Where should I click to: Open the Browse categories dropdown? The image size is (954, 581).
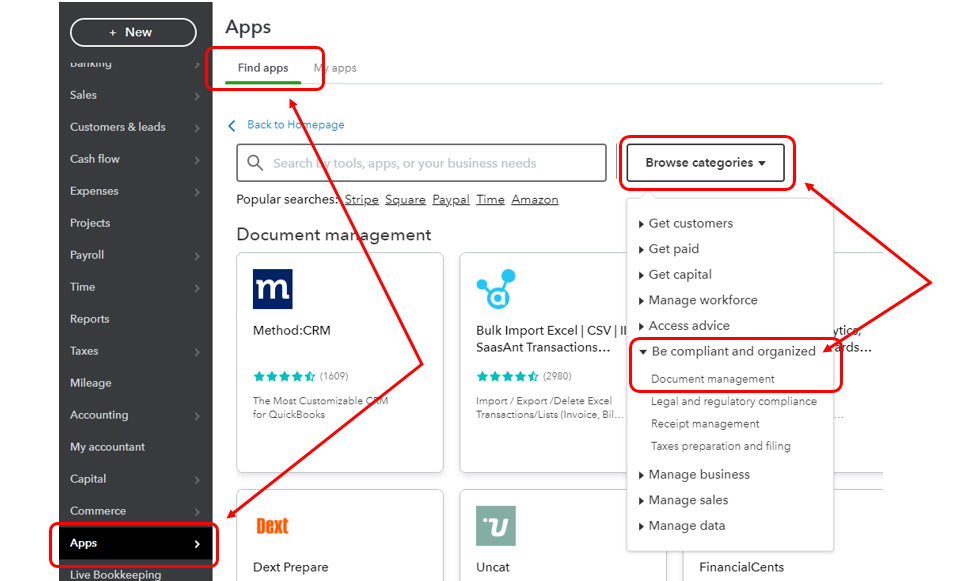(705, 163)
